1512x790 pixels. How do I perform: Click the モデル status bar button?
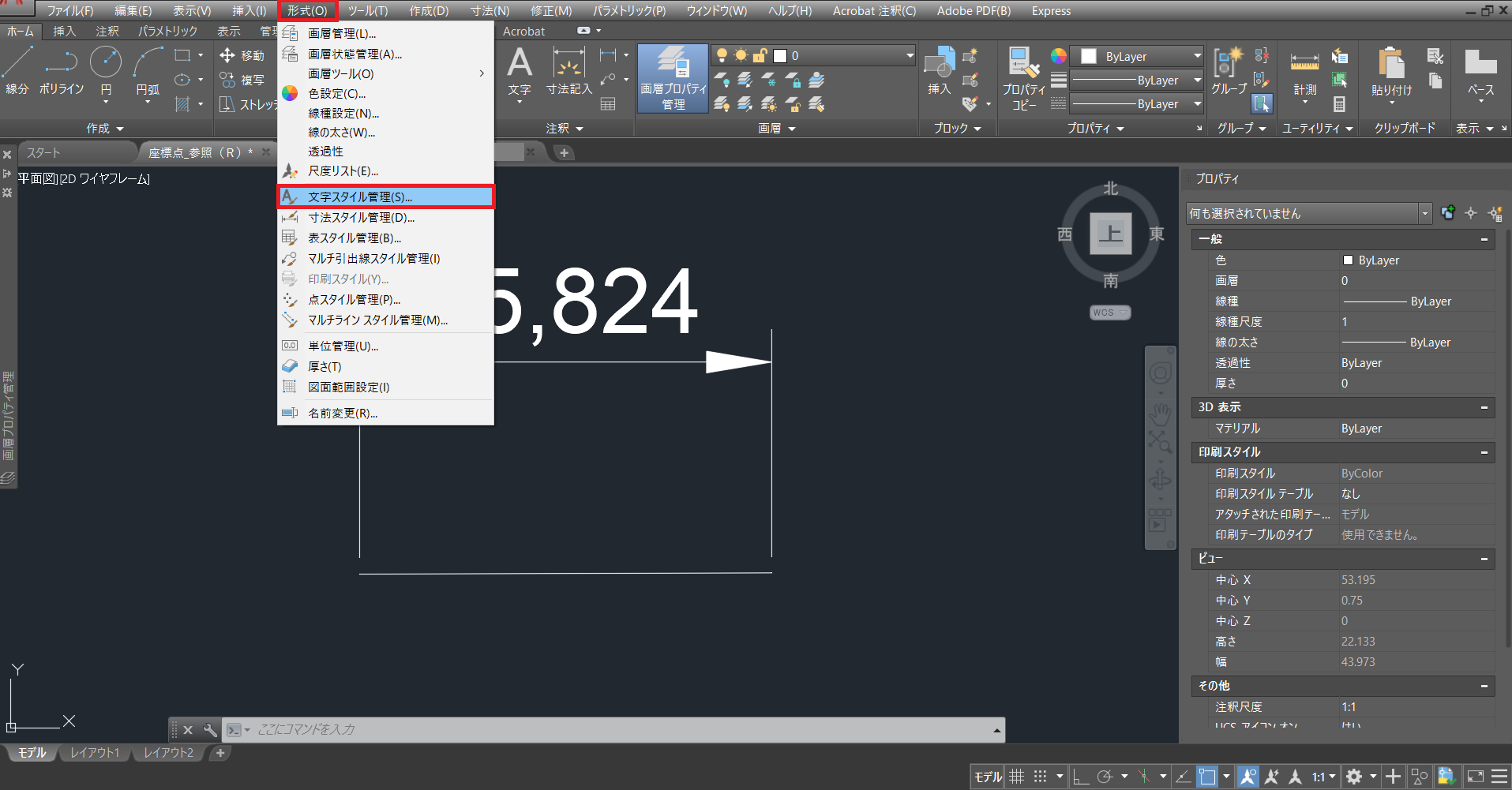(988, 777)
